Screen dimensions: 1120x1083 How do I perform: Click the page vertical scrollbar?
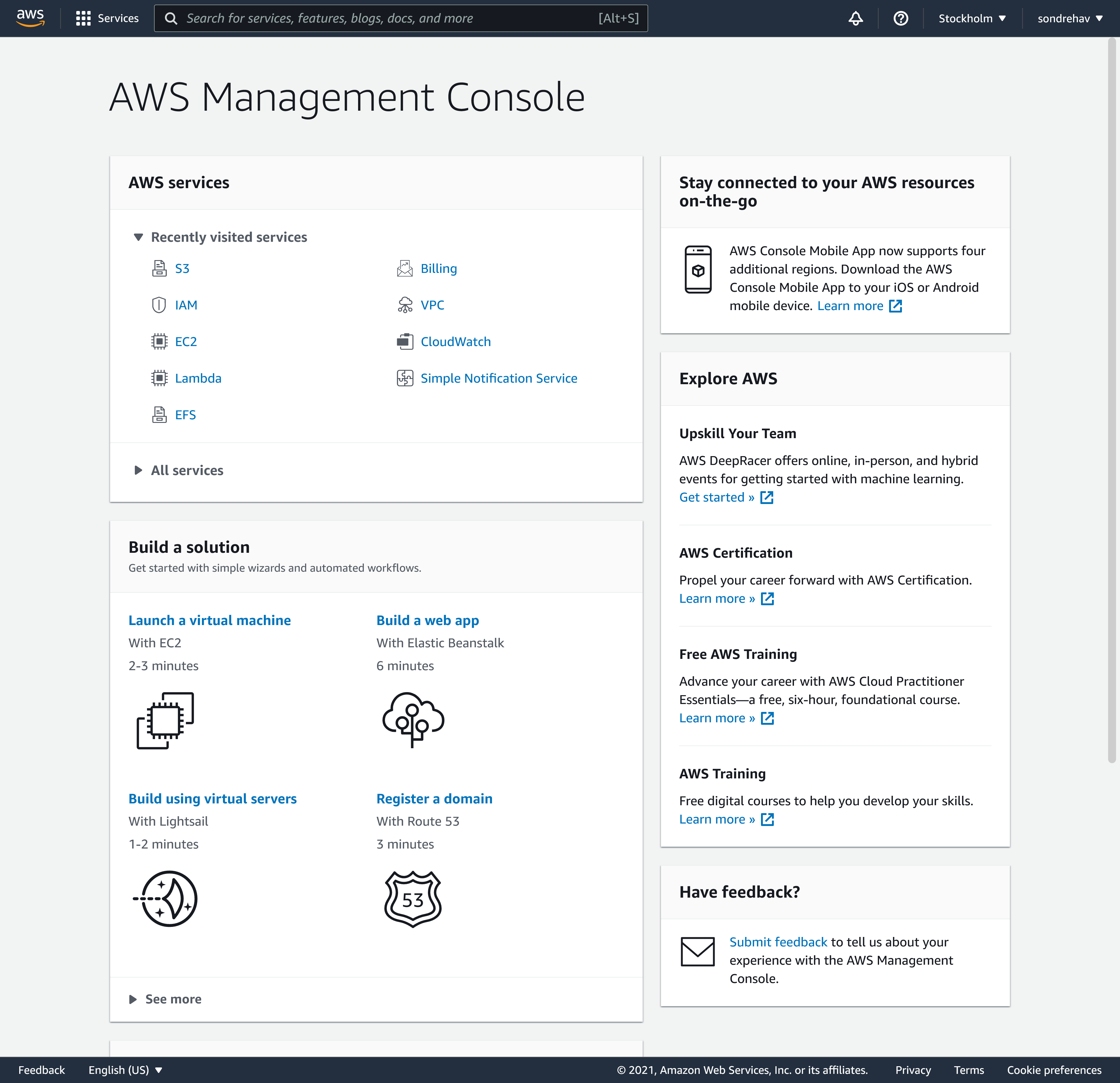[1111, 400]
